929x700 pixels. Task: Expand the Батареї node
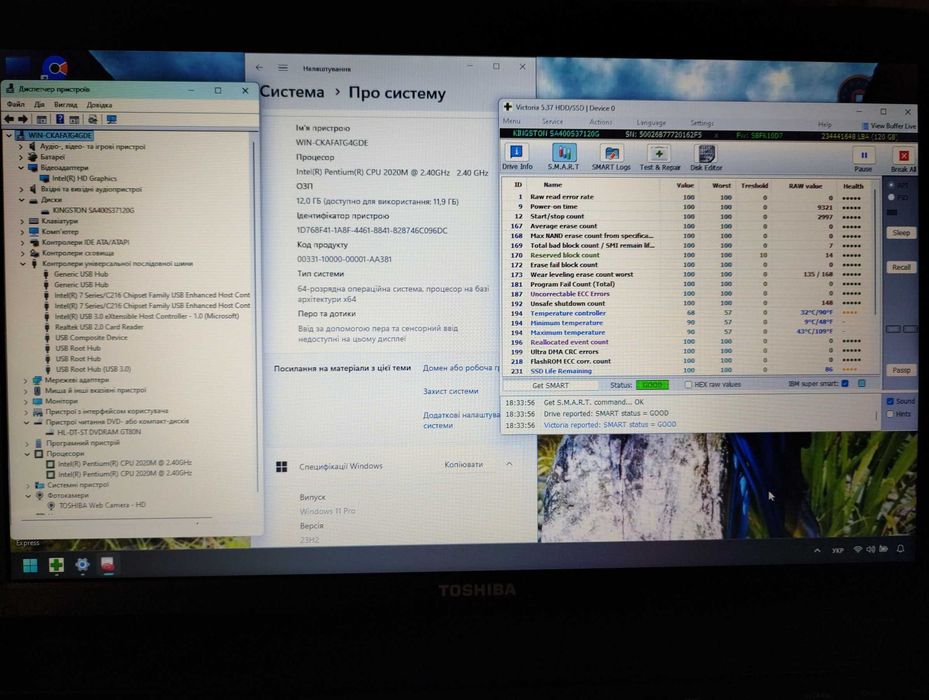click(x=21, y=157)
